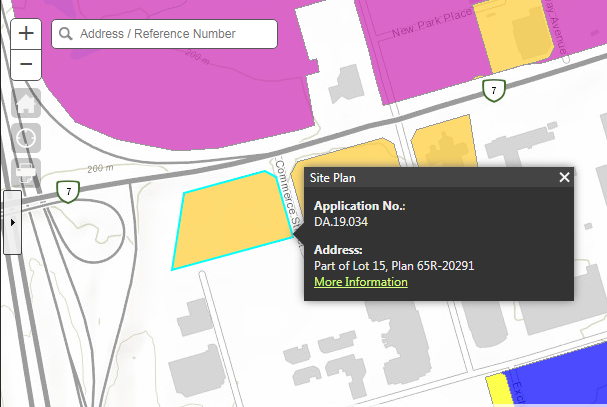
Task: Open the More Information link
Action: (360, 282)
